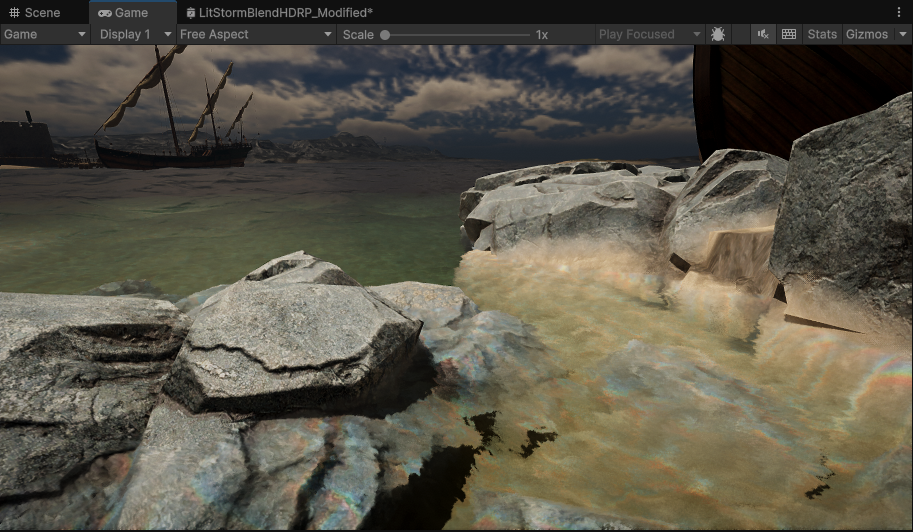This screenshot has height=532, width=913.
Task: Click the gamepad icon on Game tab
Action: coord(104,13)
